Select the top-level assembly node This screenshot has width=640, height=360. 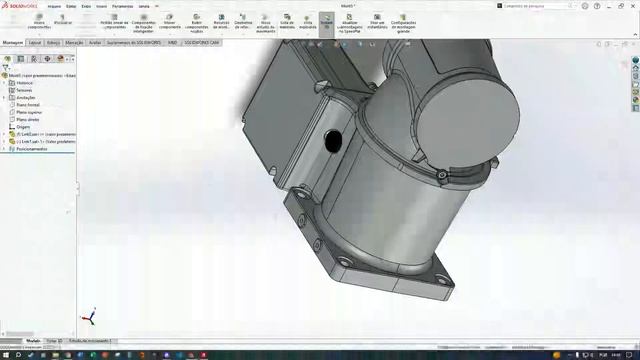[39, 76]
